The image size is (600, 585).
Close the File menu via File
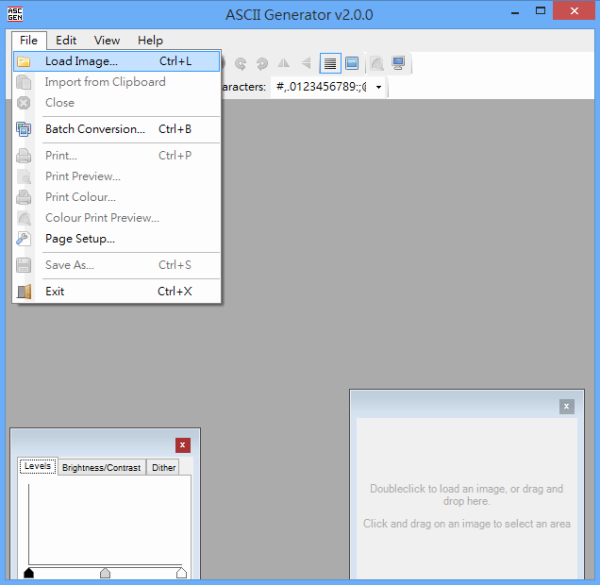click(29, 40)
